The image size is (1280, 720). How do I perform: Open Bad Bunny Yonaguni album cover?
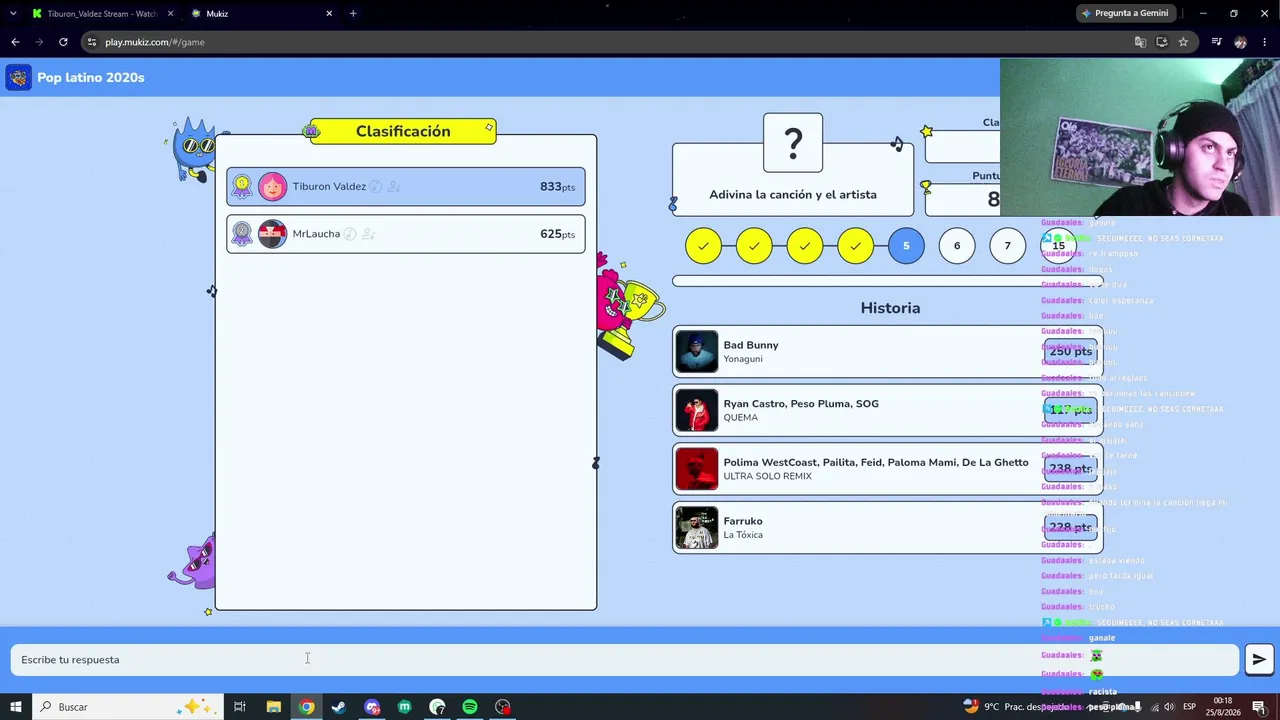pyautogui.click(x=696, y=352)
